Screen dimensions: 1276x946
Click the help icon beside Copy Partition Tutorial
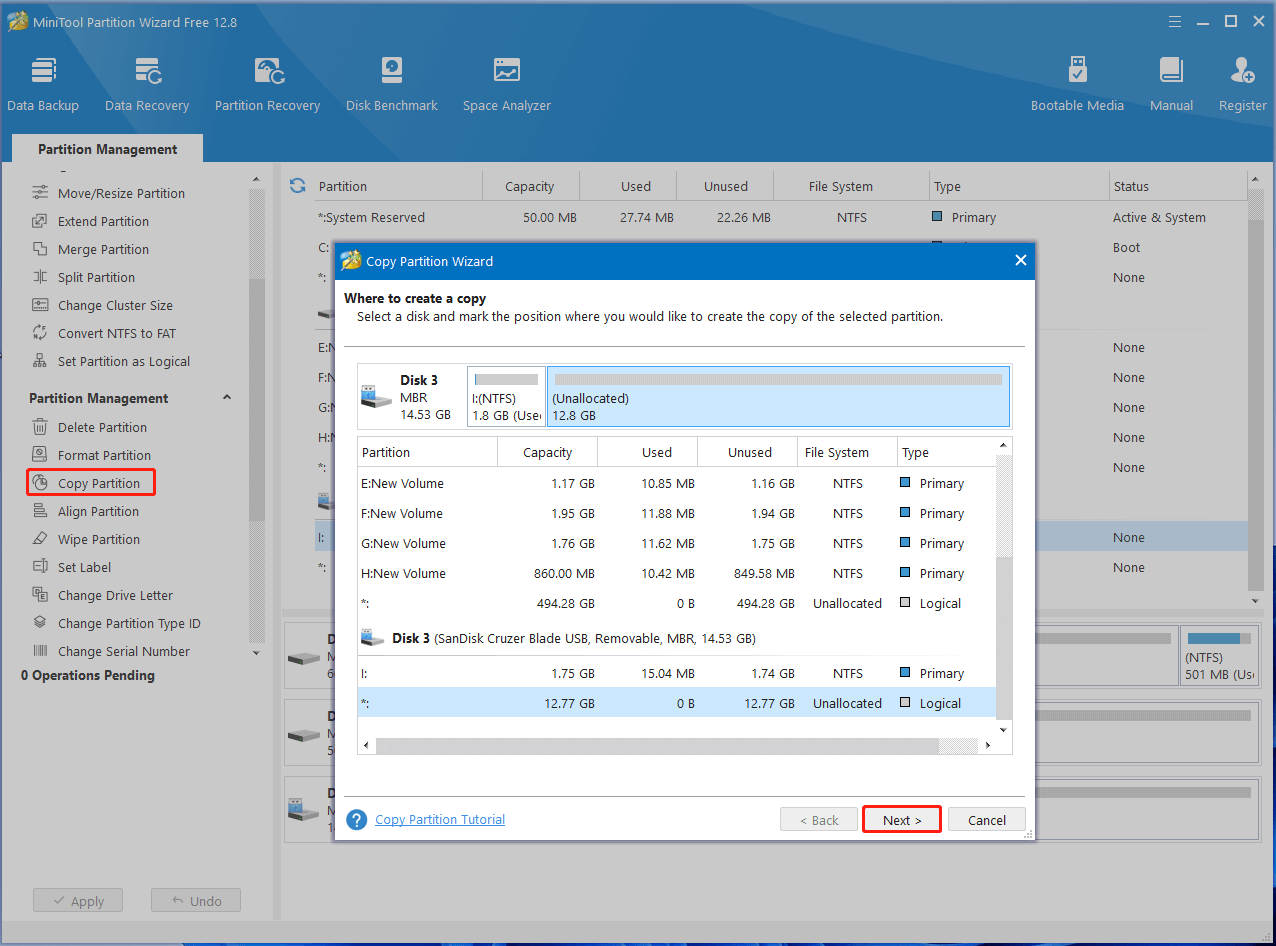pos(357,820)
